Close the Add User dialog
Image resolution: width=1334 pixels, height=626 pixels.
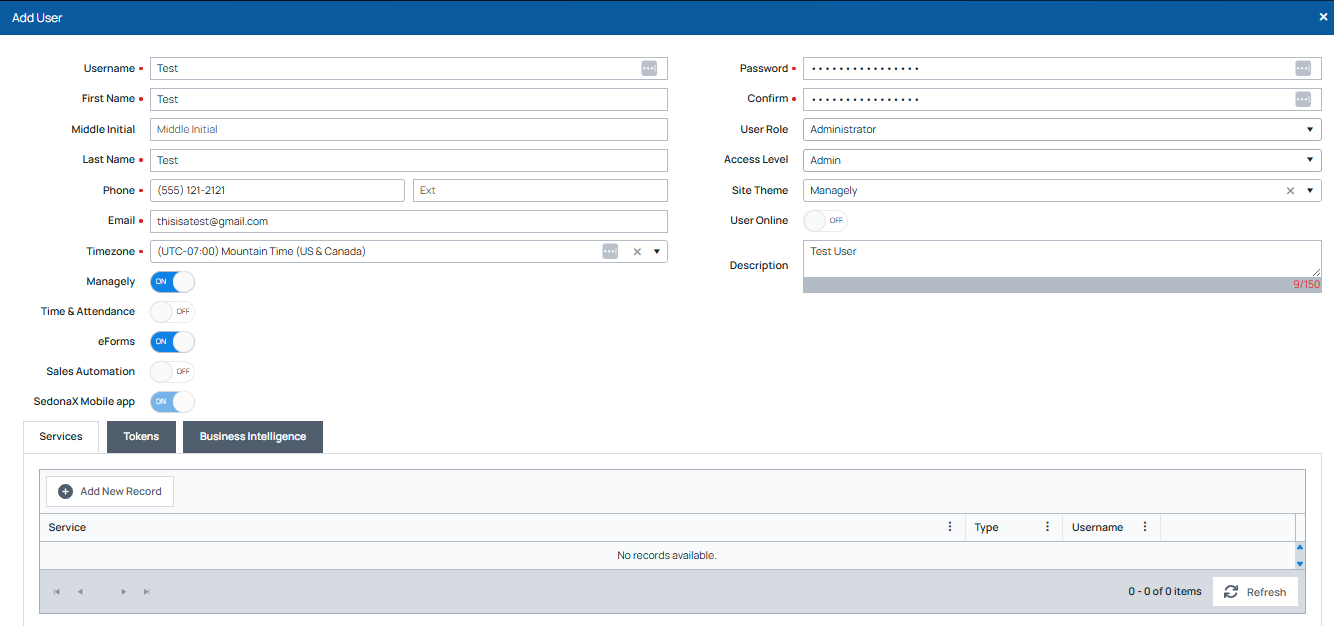pos(1323,17)
